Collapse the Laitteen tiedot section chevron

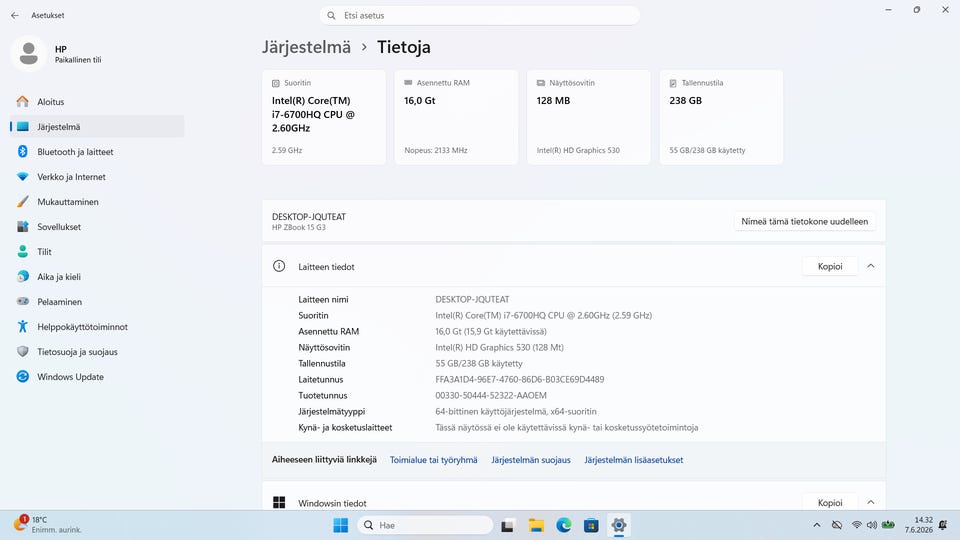click(x=871, y=266)
